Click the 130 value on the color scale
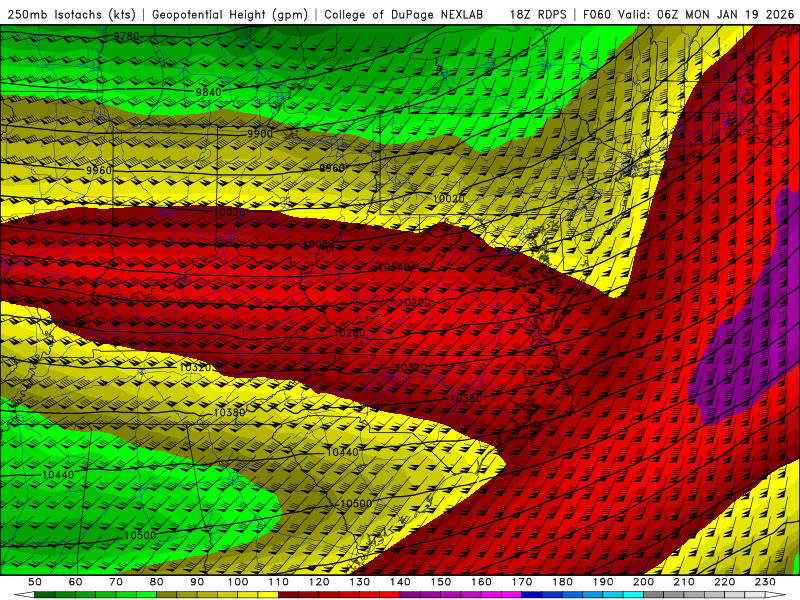 (x=360, y=582)
